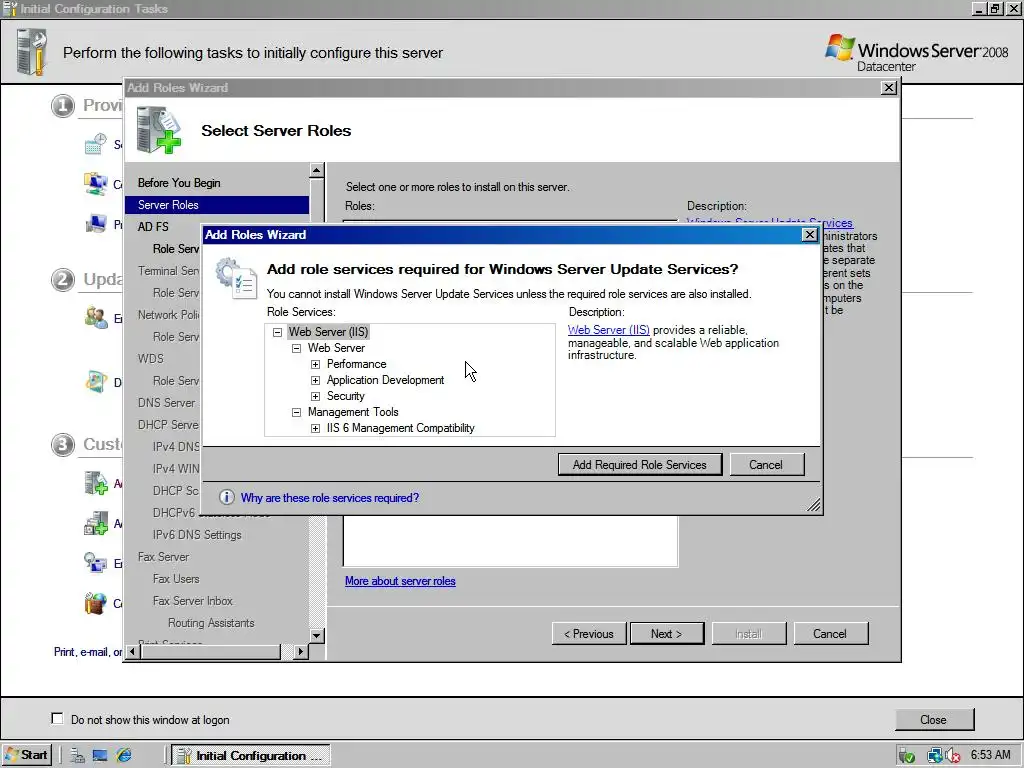The width and height of the screenshot is (1024, 768).
Task: Click the info icon beside the role services link
Action: 227,498
